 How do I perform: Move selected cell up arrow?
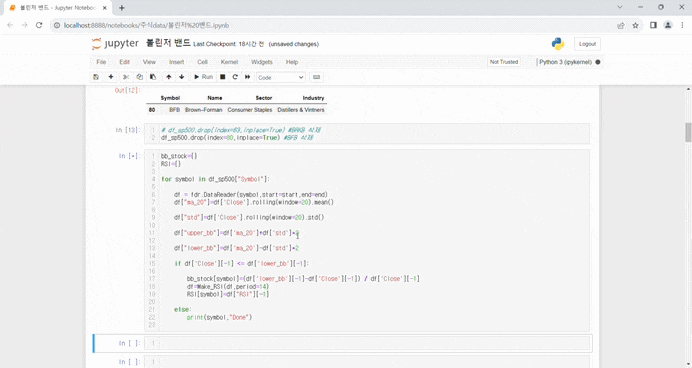tap(169, 77)
